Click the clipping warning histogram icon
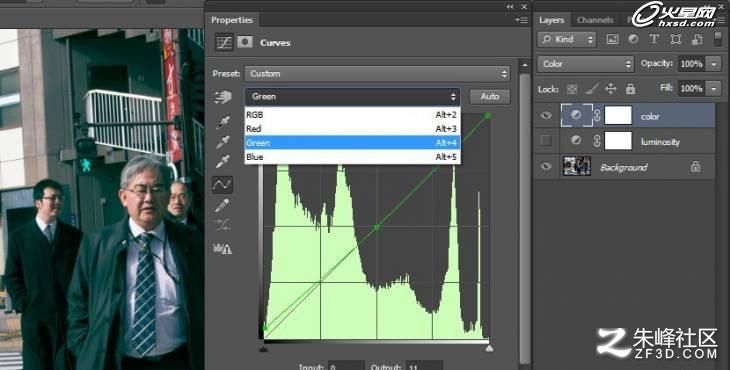The image size is (730, 370). coord(223,249)
